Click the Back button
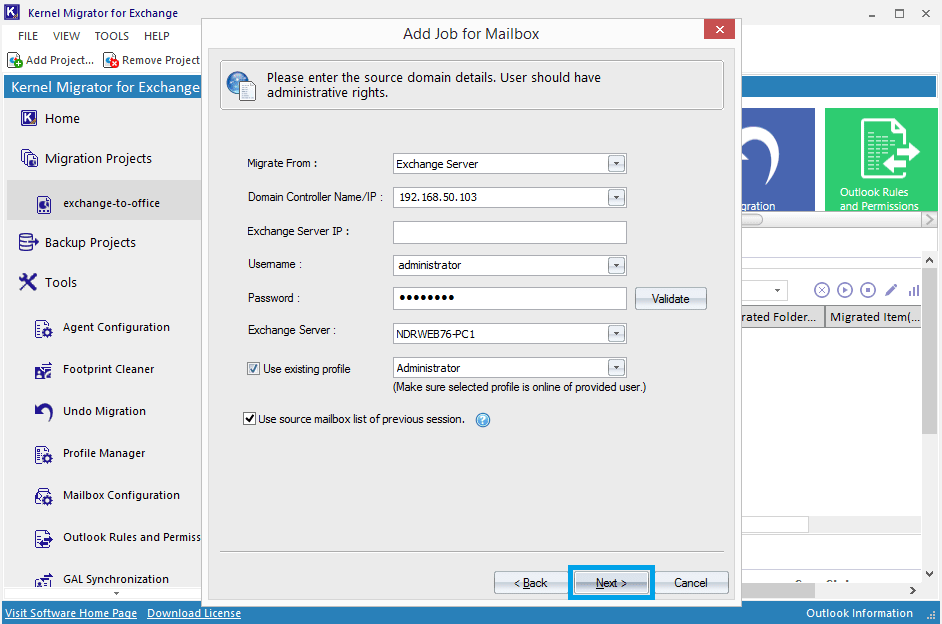The width and height of the screenshot is (942, 624). (530, 583)
